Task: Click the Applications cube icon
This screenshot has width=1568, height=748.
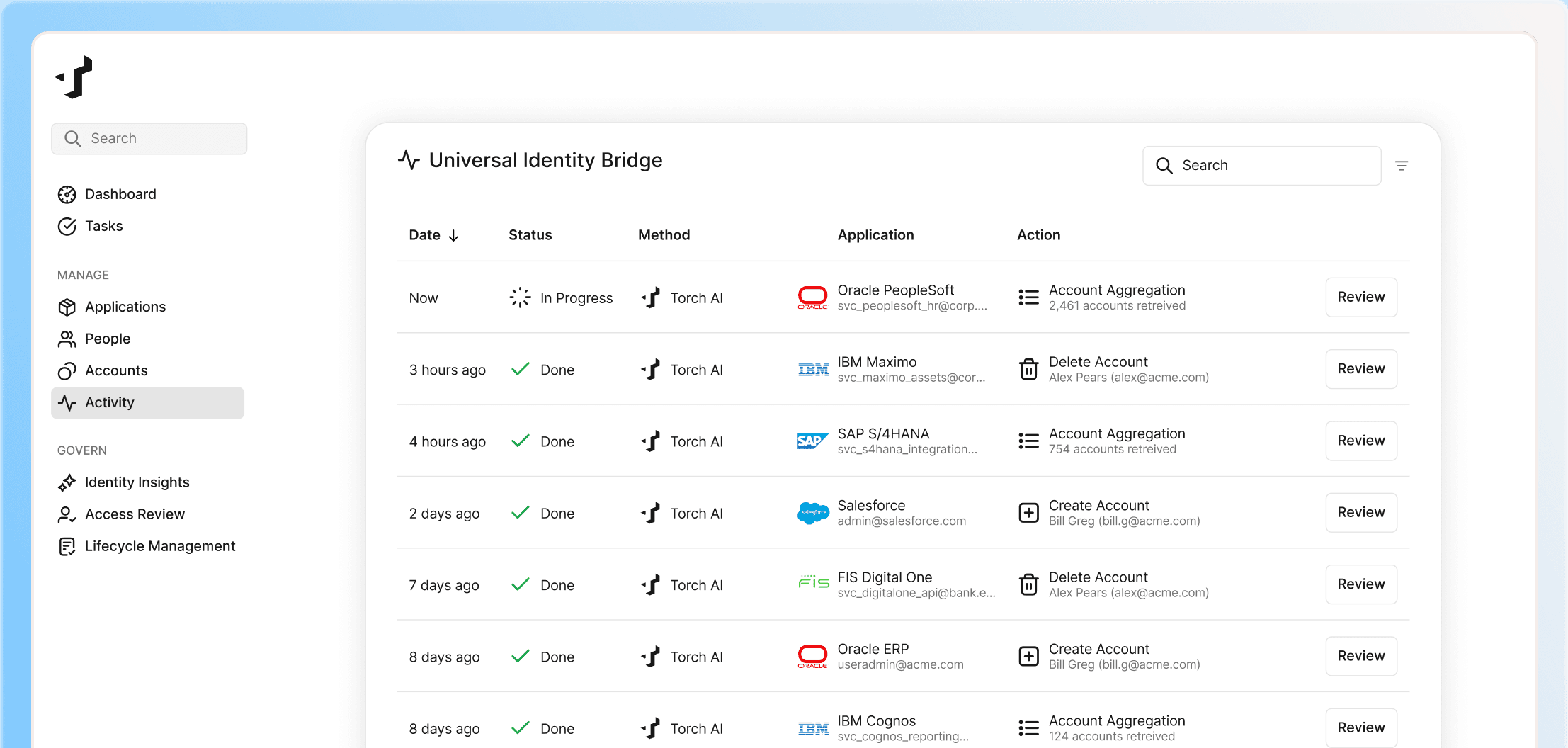Action: click(67, 307)
